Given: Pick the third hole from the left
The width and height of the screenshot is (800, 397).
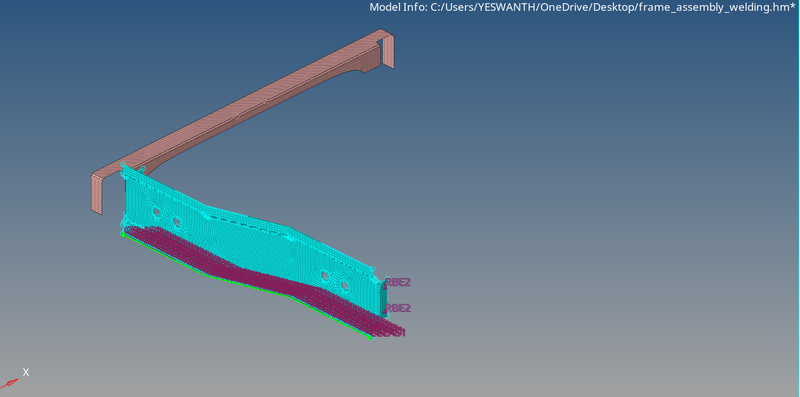Looking at the screenshot, I should coord(325,276).
